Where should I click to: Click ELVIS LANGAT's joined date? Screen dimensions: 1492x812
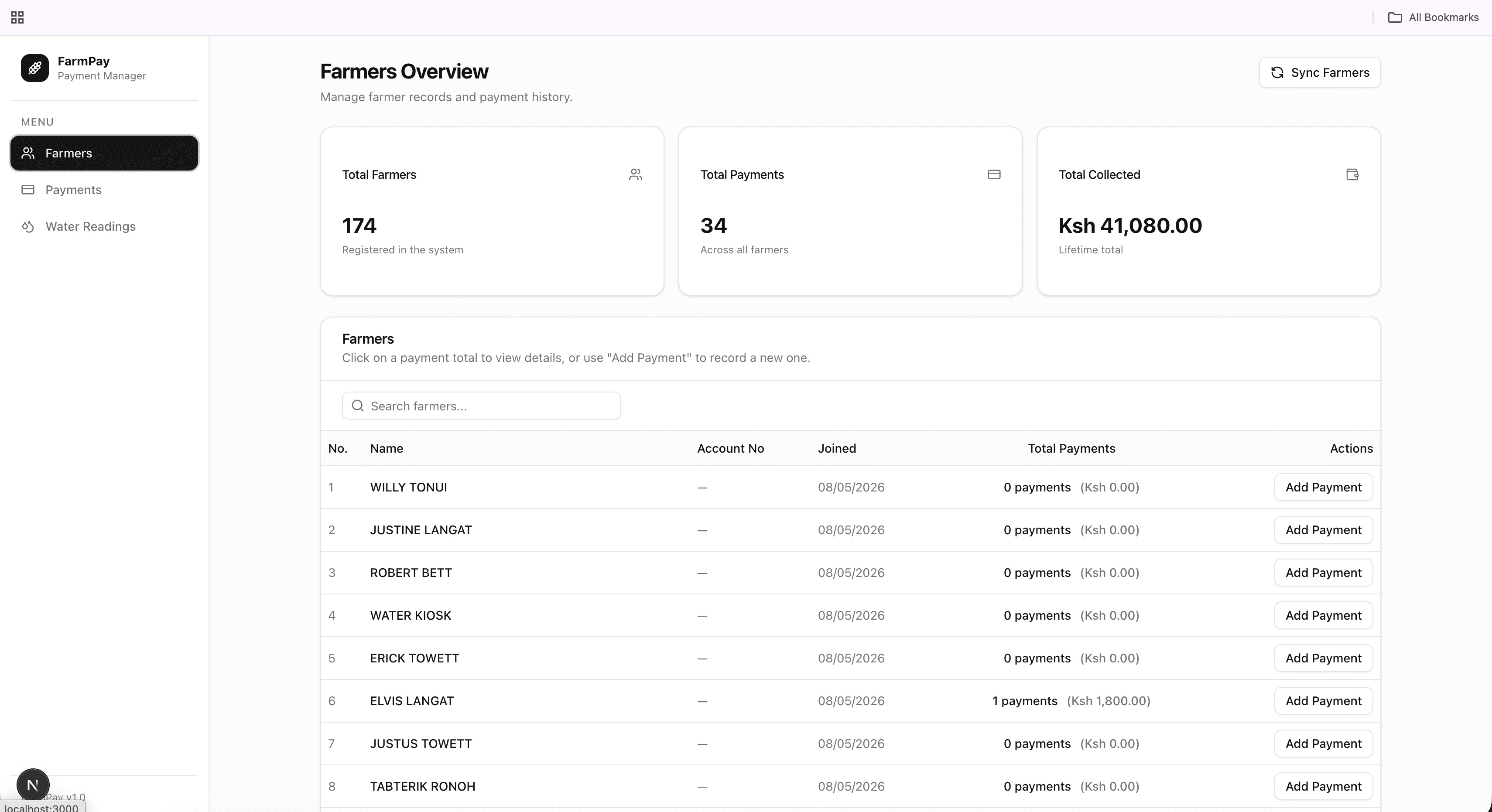851,701
